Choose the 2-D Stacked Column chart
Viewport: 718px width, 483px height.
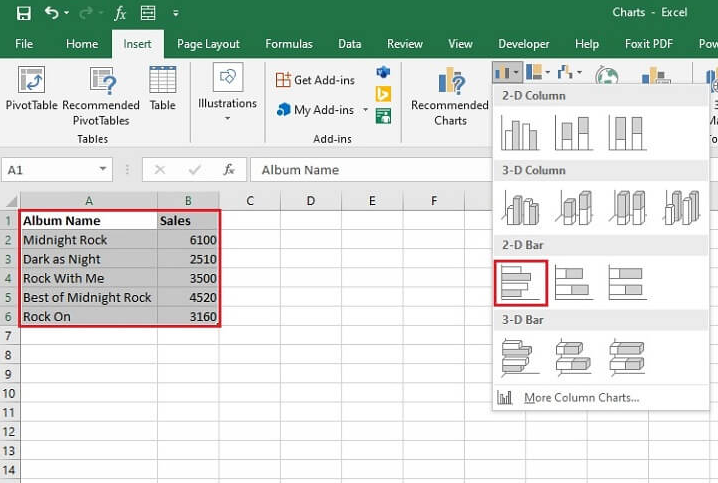pos(573,133)
